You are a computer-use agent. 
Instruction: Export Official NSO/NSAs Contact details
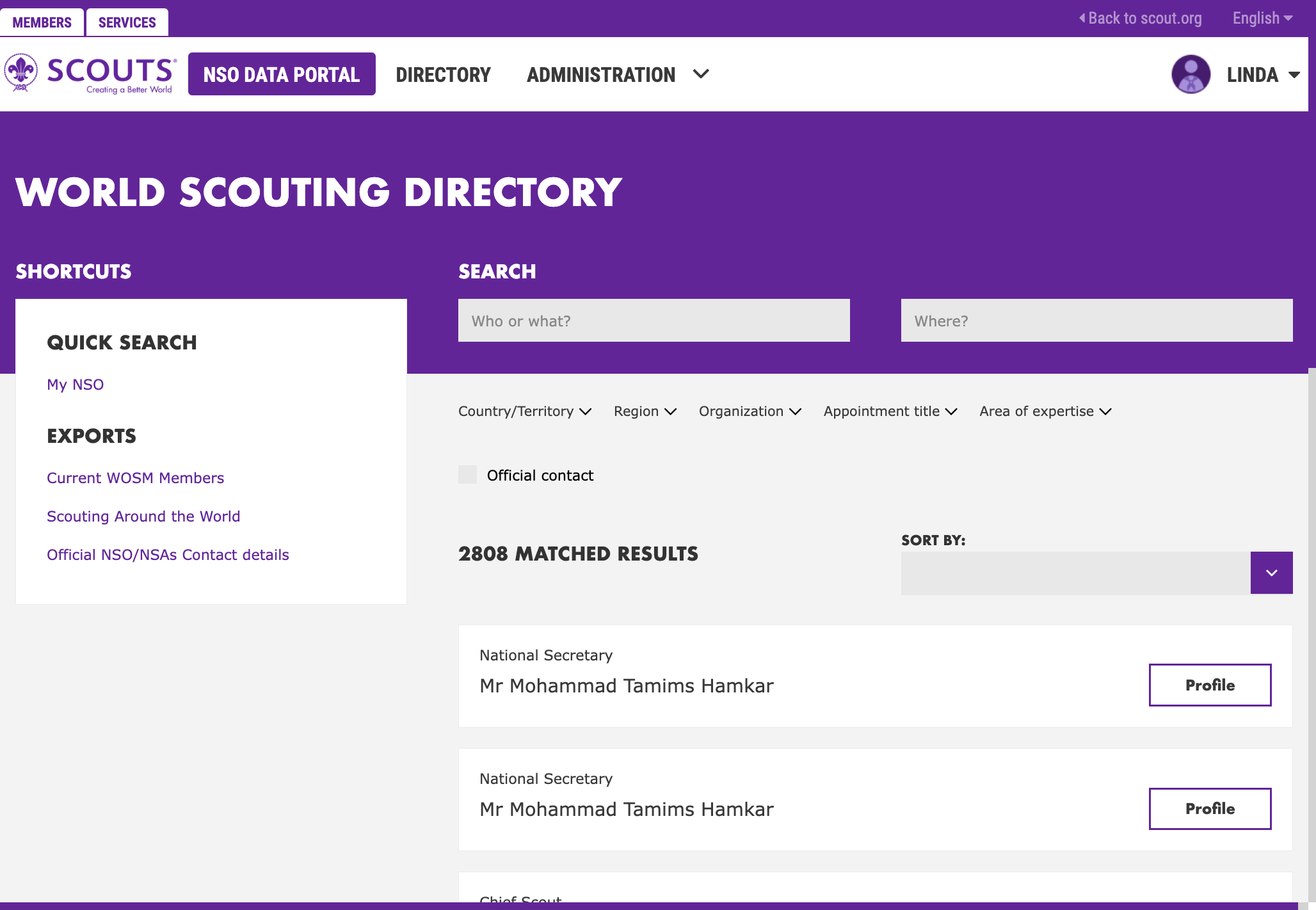[x=168, y=555]
